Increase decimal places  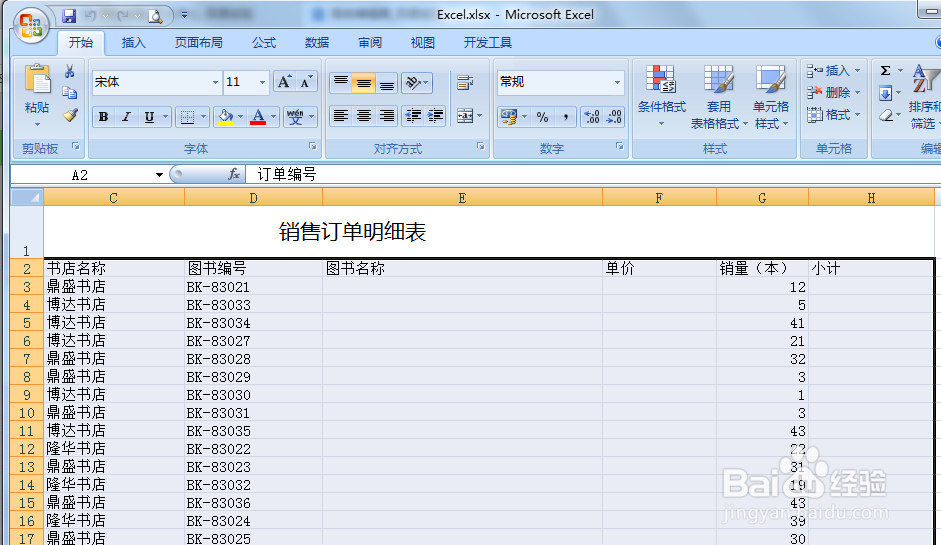coord(592,116)
